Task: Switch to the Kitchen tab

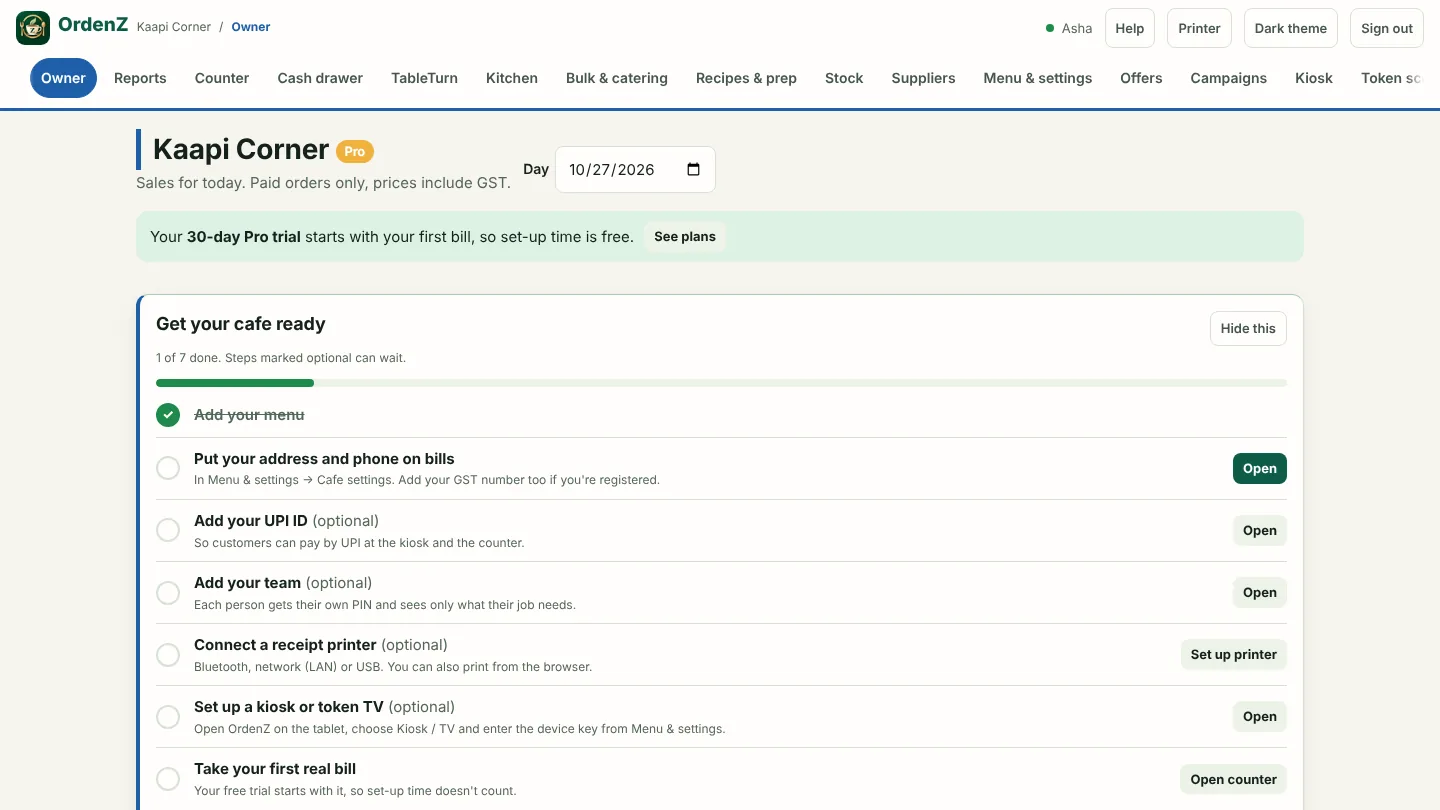Action: [x=512, y=78]
